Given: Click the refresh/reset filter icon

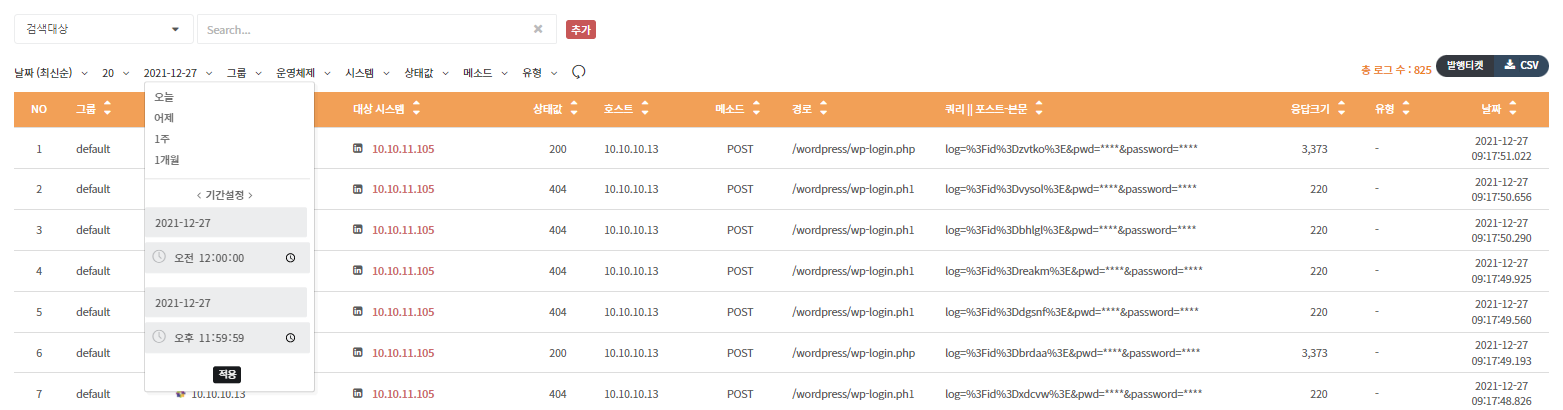Looking at the screenshot, I should pyautogui.click(x=578, y=72).
